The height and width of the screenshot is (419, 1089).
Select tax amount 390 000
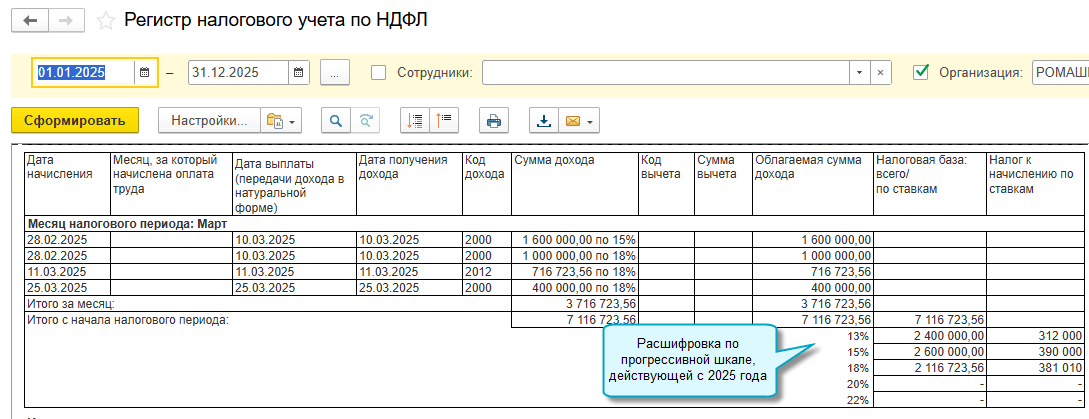[x=1037, y=352]
